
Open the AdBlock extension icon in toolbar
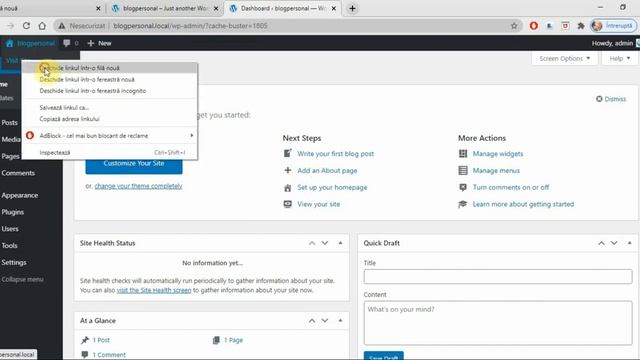click(x=533, y=26)
